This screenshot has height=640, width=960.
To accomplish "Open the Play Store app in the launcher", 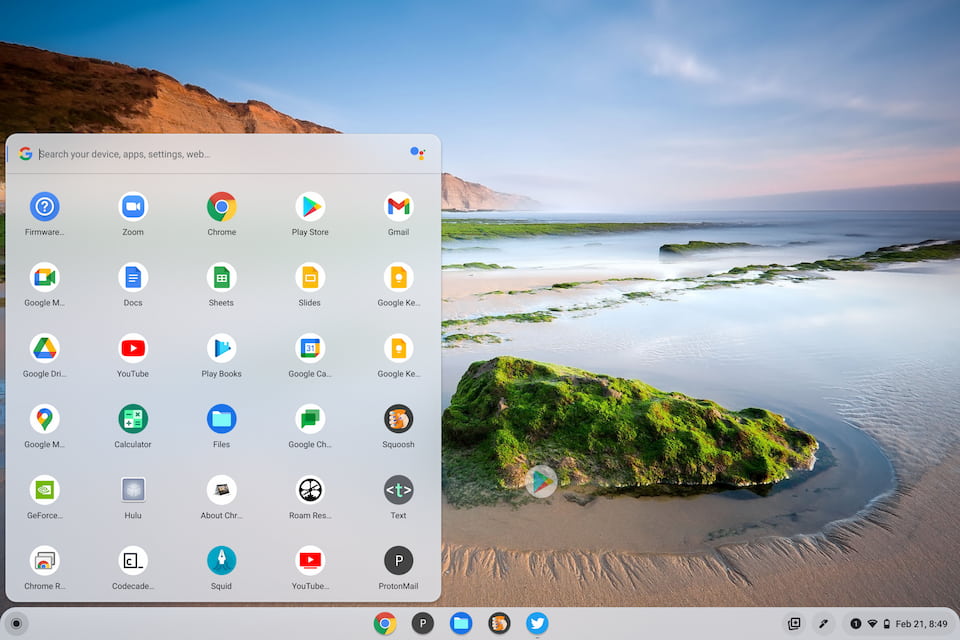I will pyautogui.click(x=310, y=207).
